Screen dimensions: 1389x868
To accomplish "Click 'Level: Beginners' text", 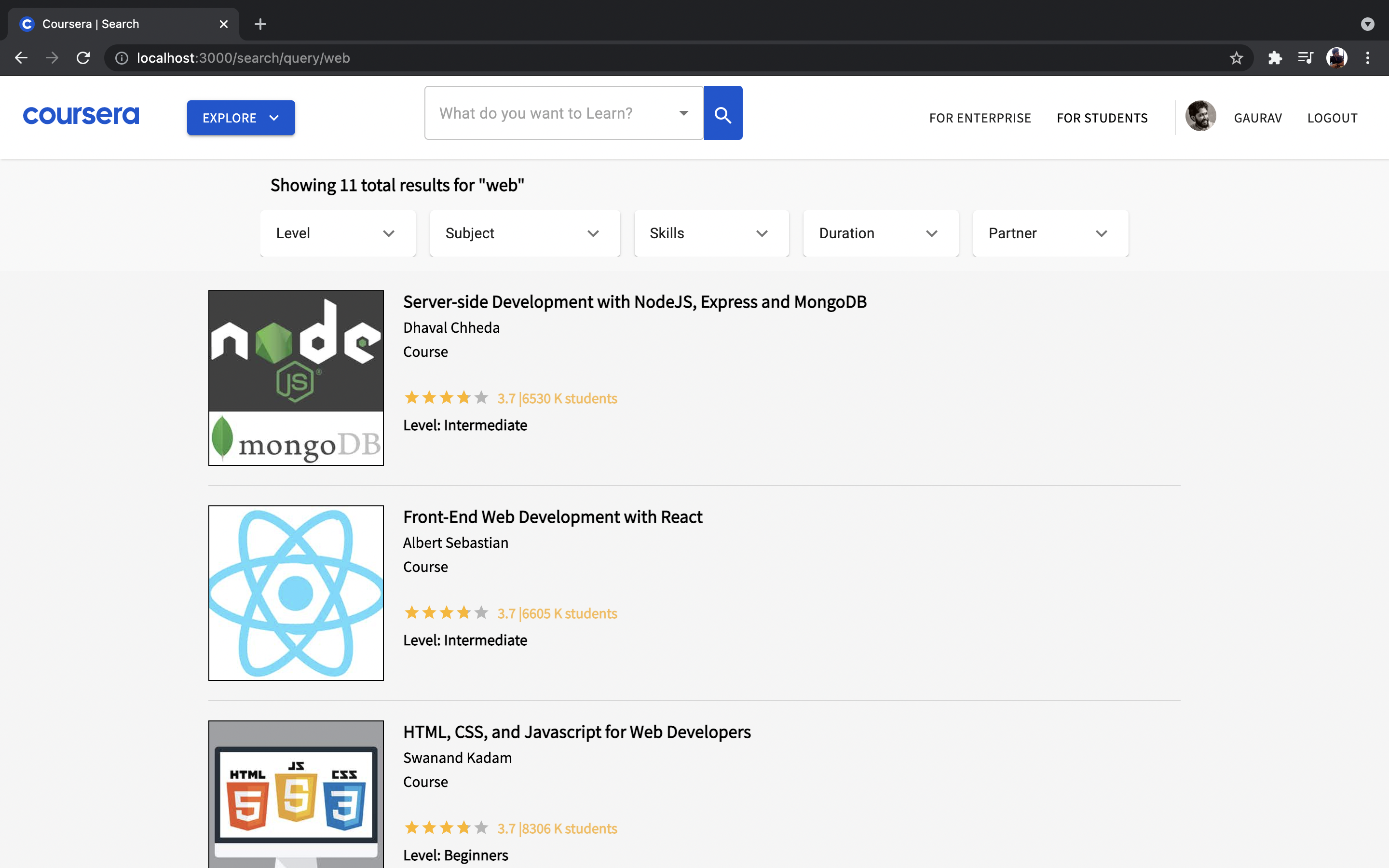I will tap(456, 855).
